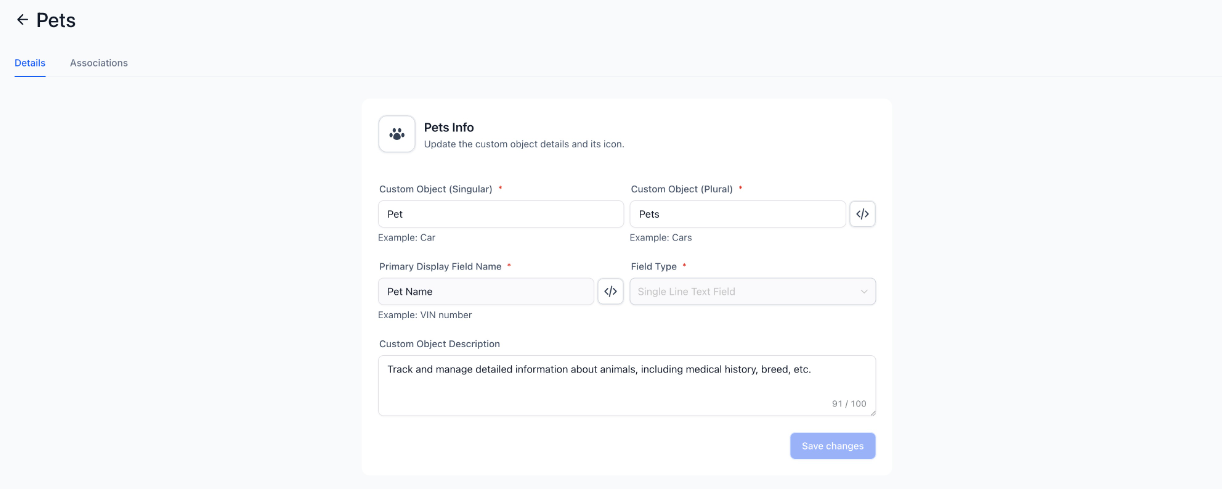Image resolution: width=1222 pixels, height=489 pixels.
Task: Click the code icon beside the Plural field
Action: 862,214
